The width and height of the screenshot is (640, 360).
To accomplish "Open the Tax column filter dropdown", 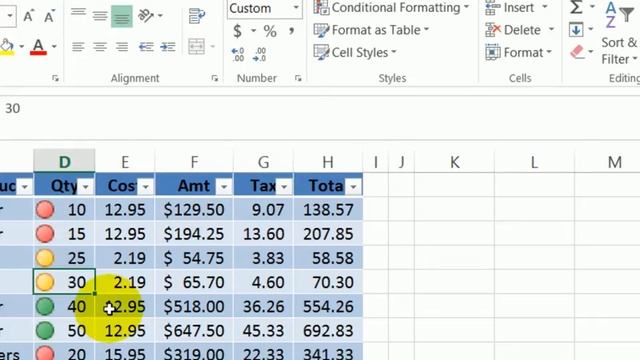I will [x=284, y=187].
